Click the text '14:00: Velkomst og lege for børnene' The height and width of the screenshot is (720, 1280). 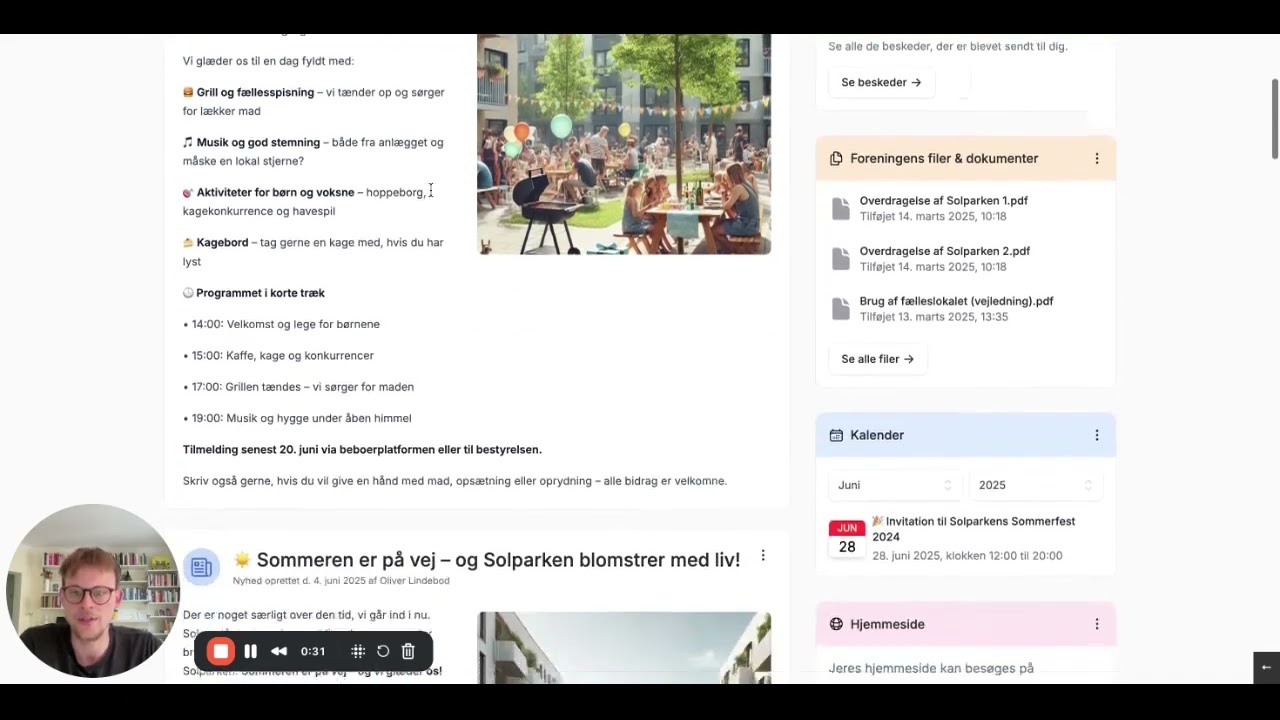285,324
